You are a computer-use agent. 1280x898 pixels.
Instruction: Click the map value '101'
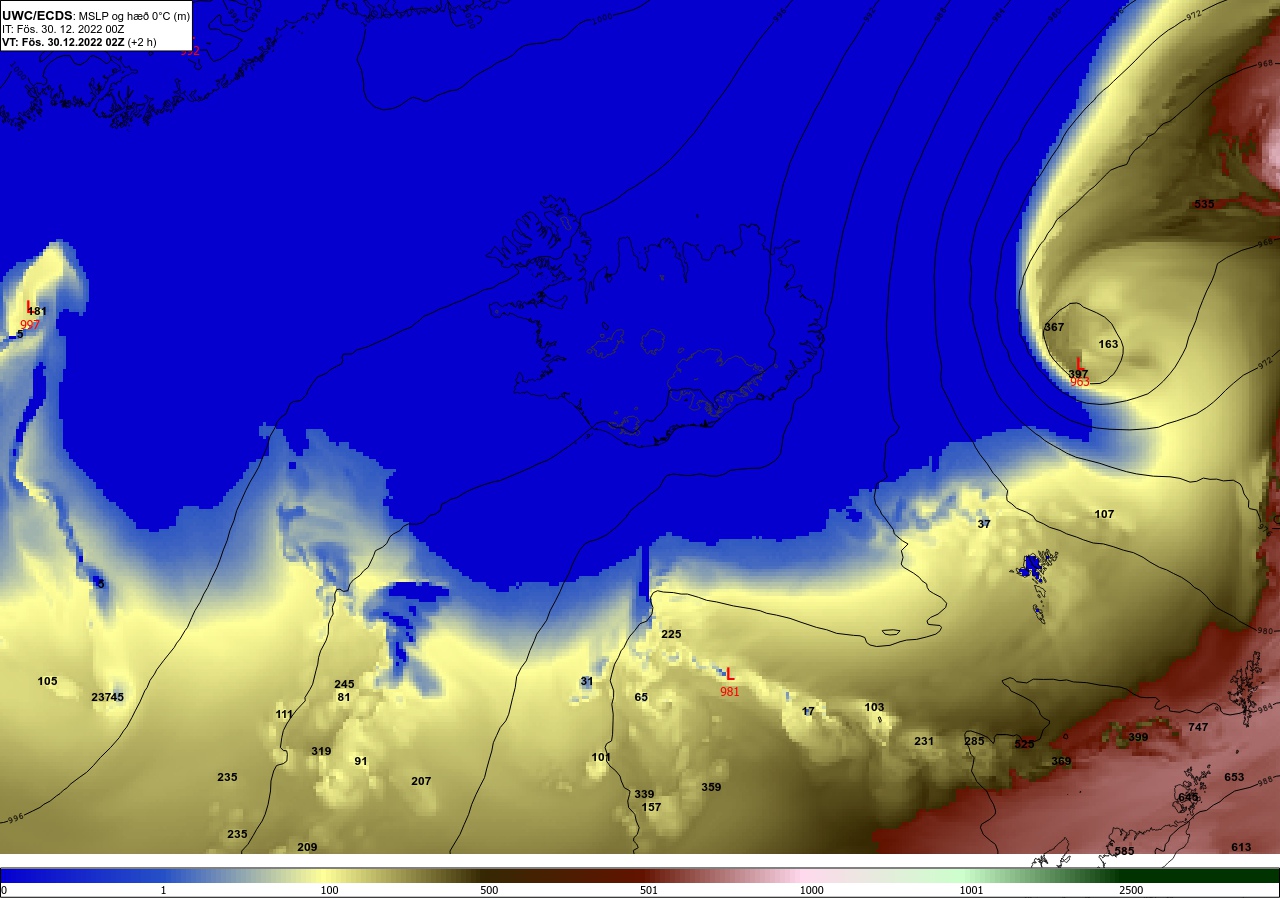[x=601, y=757]
